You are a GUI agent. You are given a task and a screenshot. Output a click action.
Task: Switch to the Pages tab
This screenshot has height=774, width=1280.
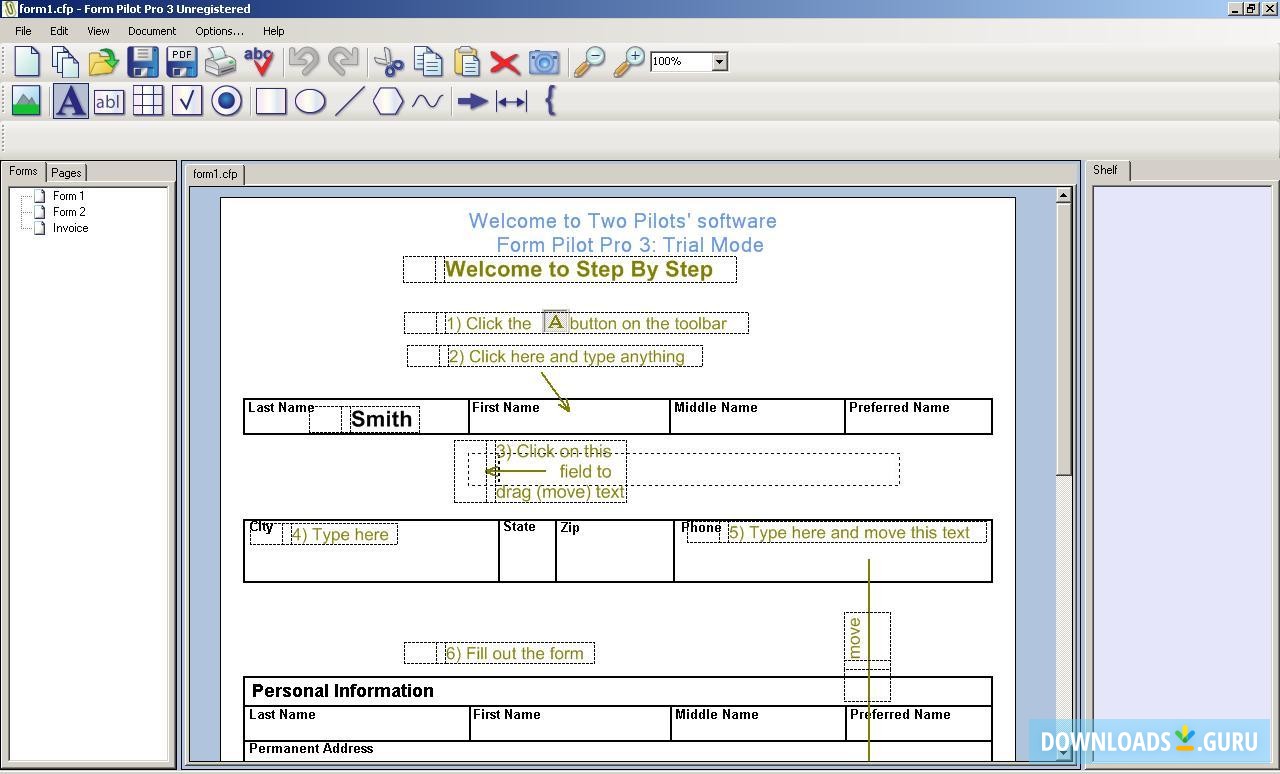click(x=66, y=173)
